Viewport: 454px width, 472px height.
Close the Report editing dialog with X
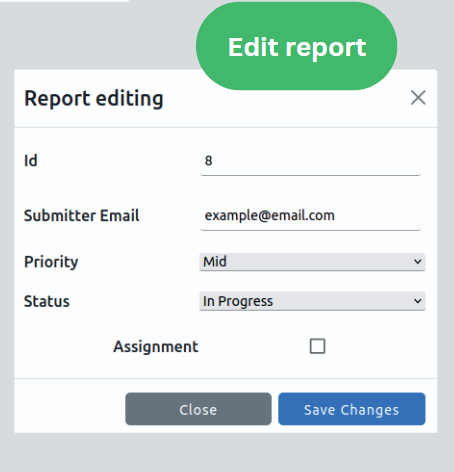pos(418,98)
